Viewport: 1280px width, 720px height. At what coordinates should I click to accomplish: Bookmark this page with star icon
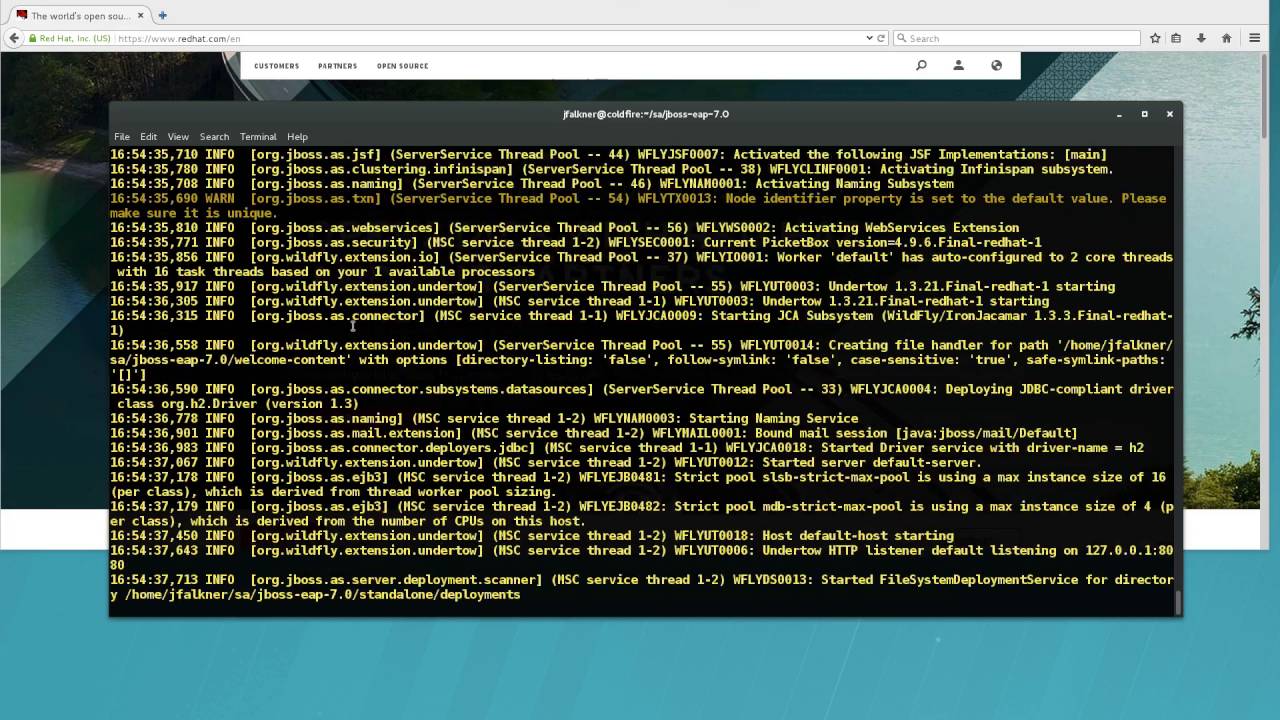point(1155,38)
